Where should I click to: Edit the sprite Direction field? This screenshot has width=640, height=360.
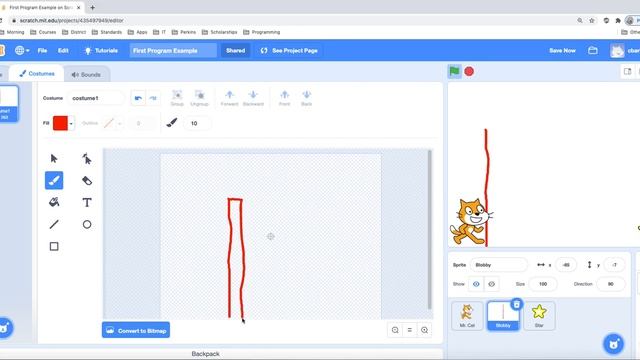tap(611, 284)
